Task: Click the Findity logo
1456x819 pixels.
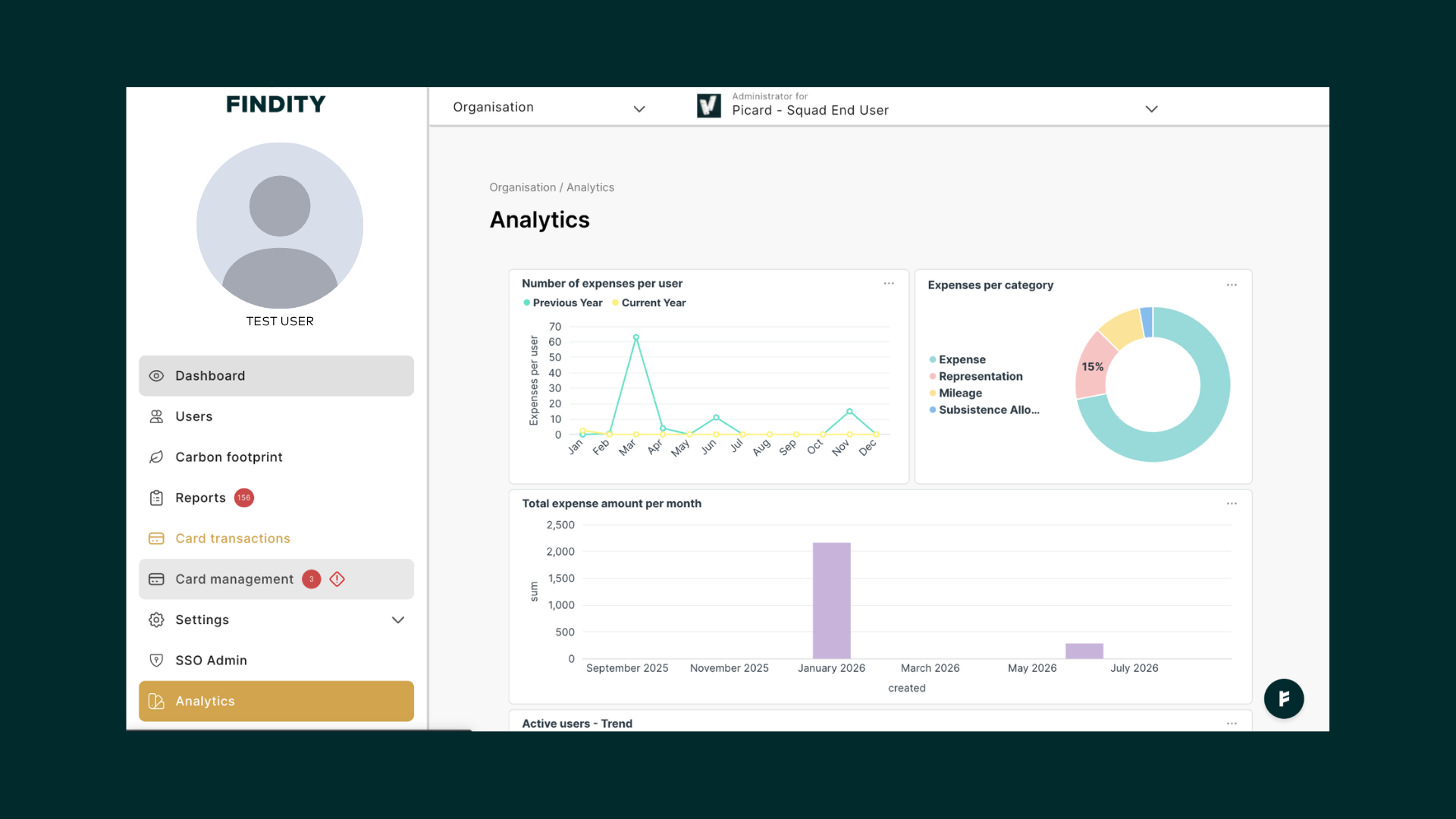Action: (x=276, y=104)
